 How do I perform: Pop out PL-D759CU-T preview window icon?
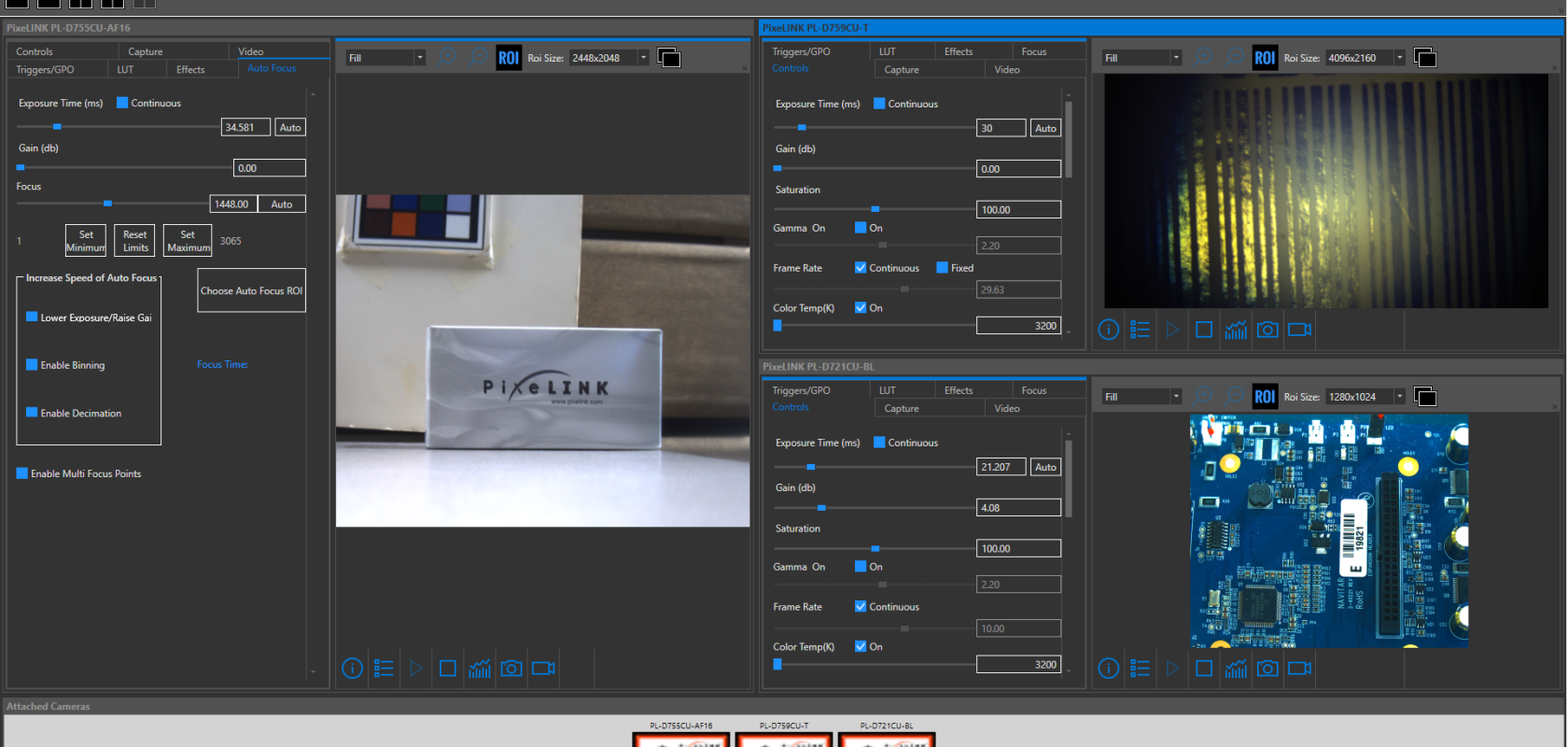click(1425, 58)
